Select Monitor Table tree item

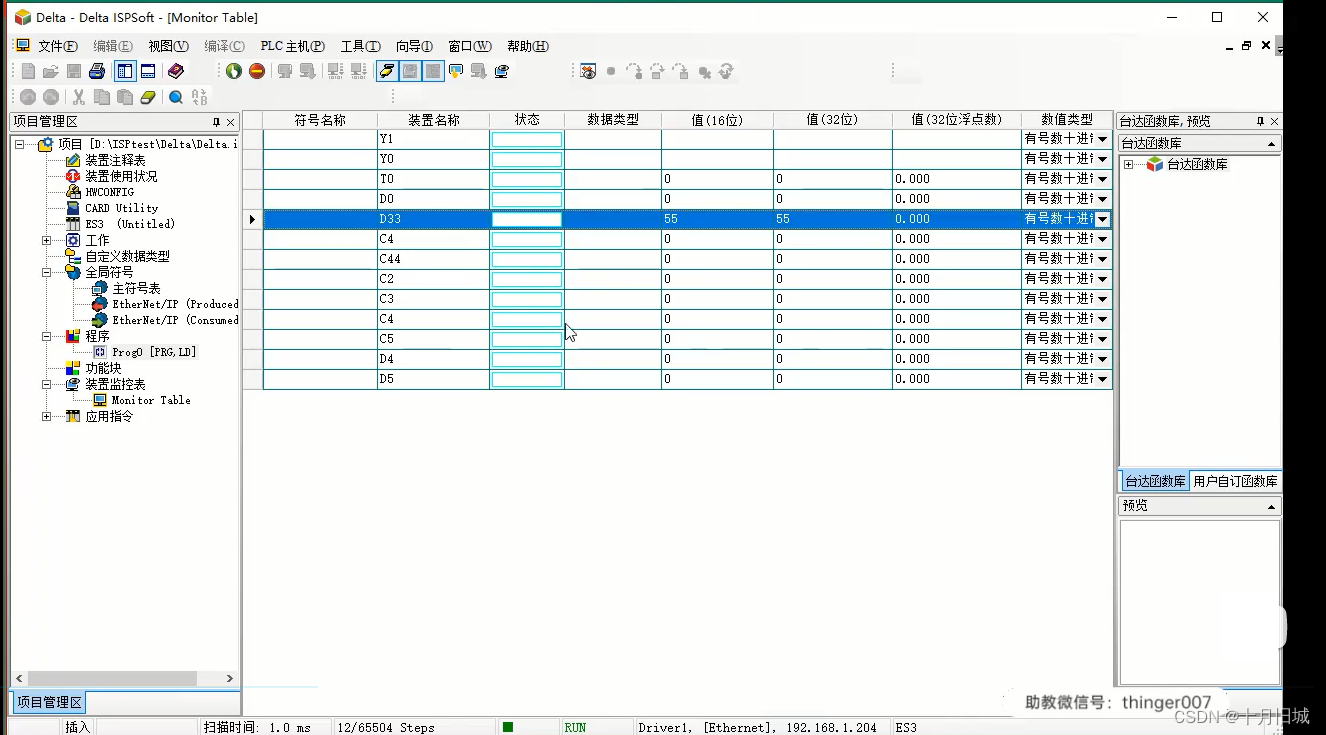coord(151,400)
